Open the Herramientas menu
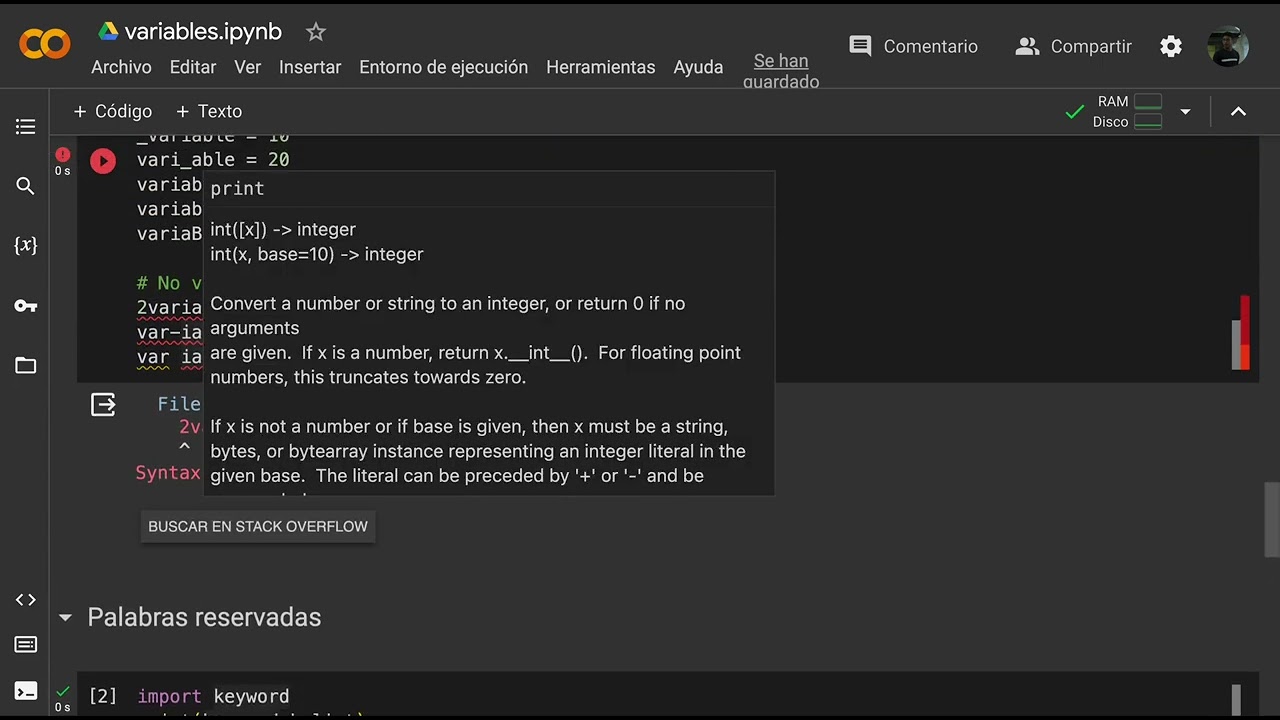 coord(600,67)
